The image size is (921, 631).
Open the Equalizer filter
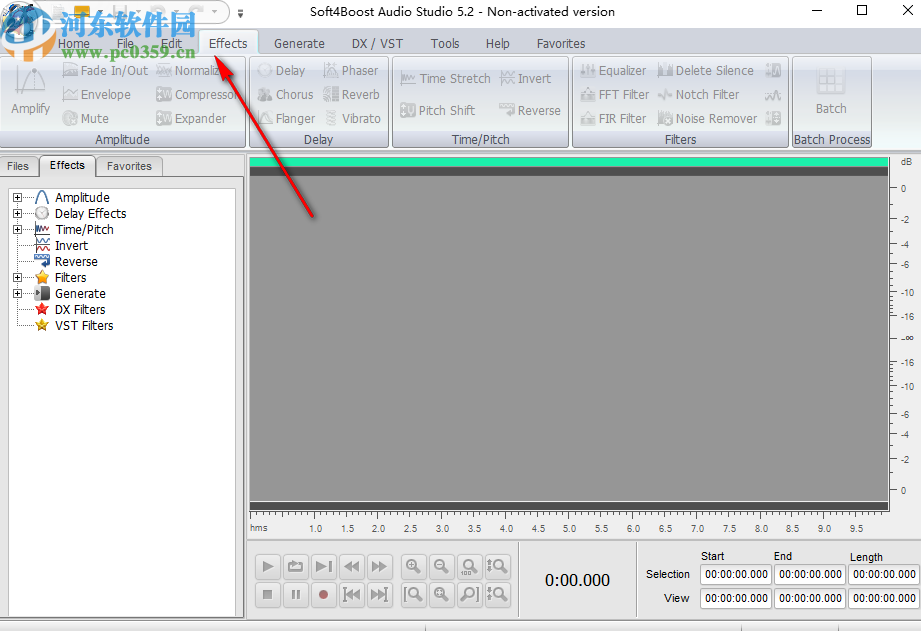click(x=613, y=71)
